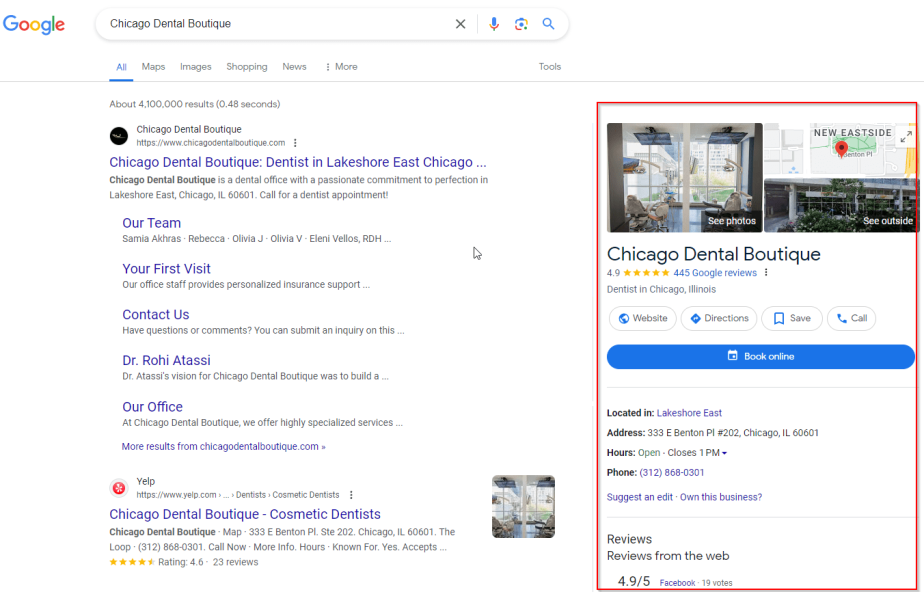
Task: Select the All results tab
Action: [121, 67]
